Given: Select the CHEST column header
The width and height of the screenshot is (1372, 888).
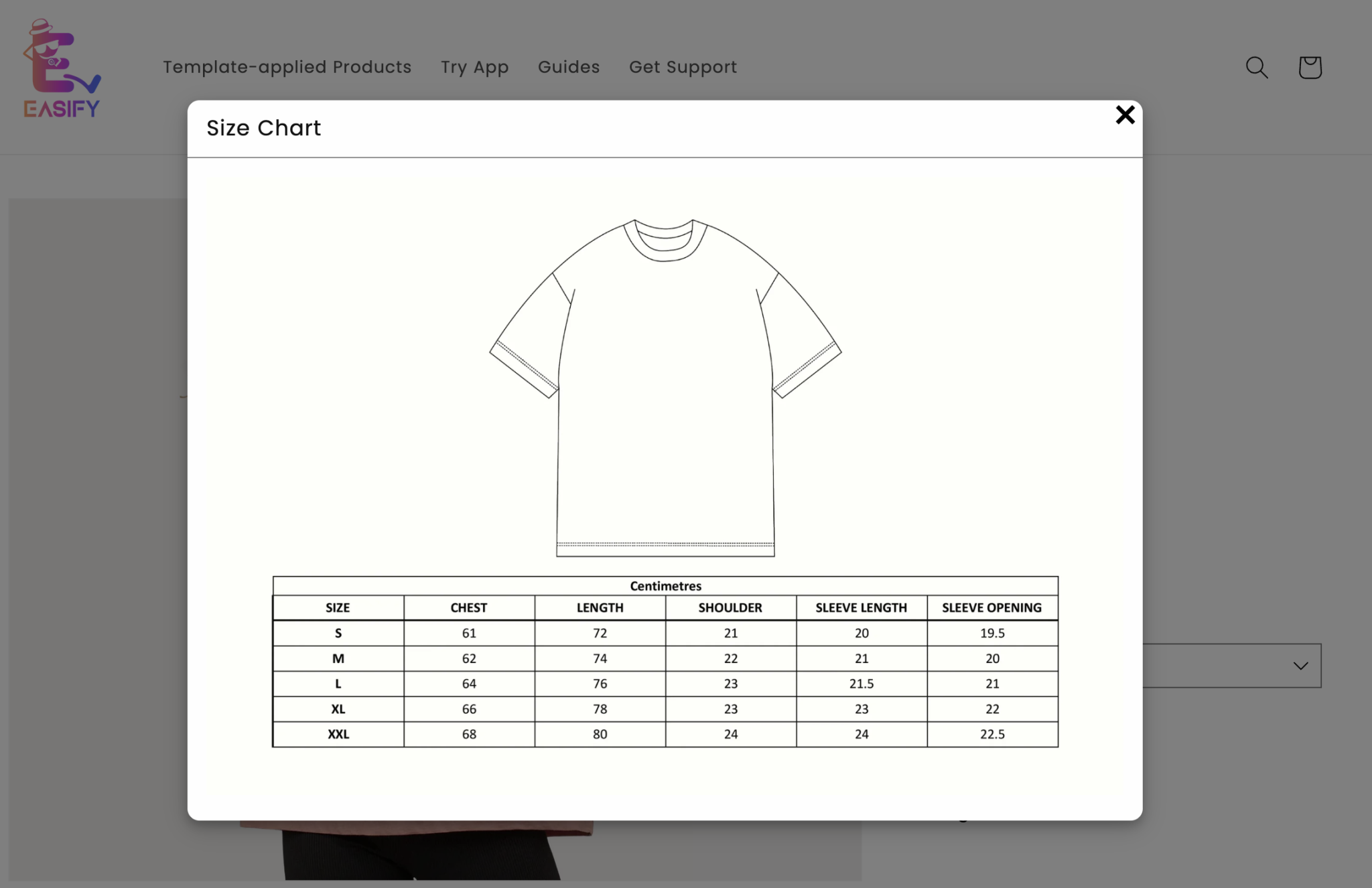Looking at the screenshot, I should [x=469, y=607].
